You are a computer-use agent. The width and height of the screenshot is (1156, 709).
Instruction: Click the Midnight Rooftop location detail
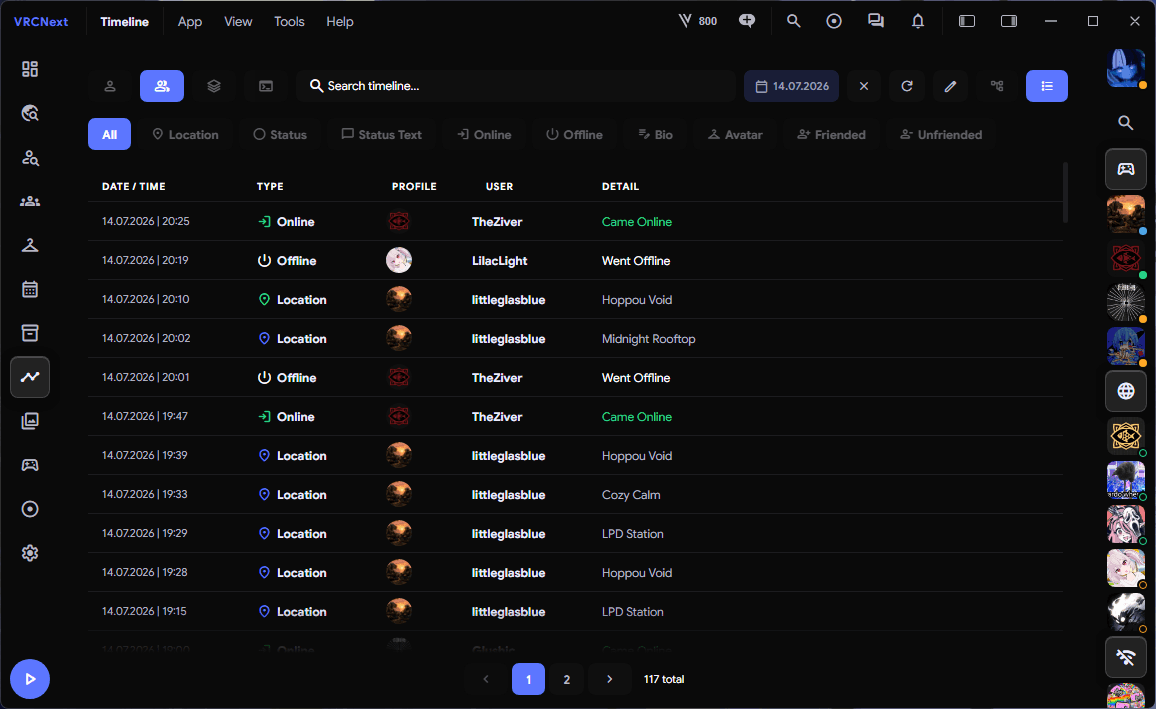[x=648, y=339]
